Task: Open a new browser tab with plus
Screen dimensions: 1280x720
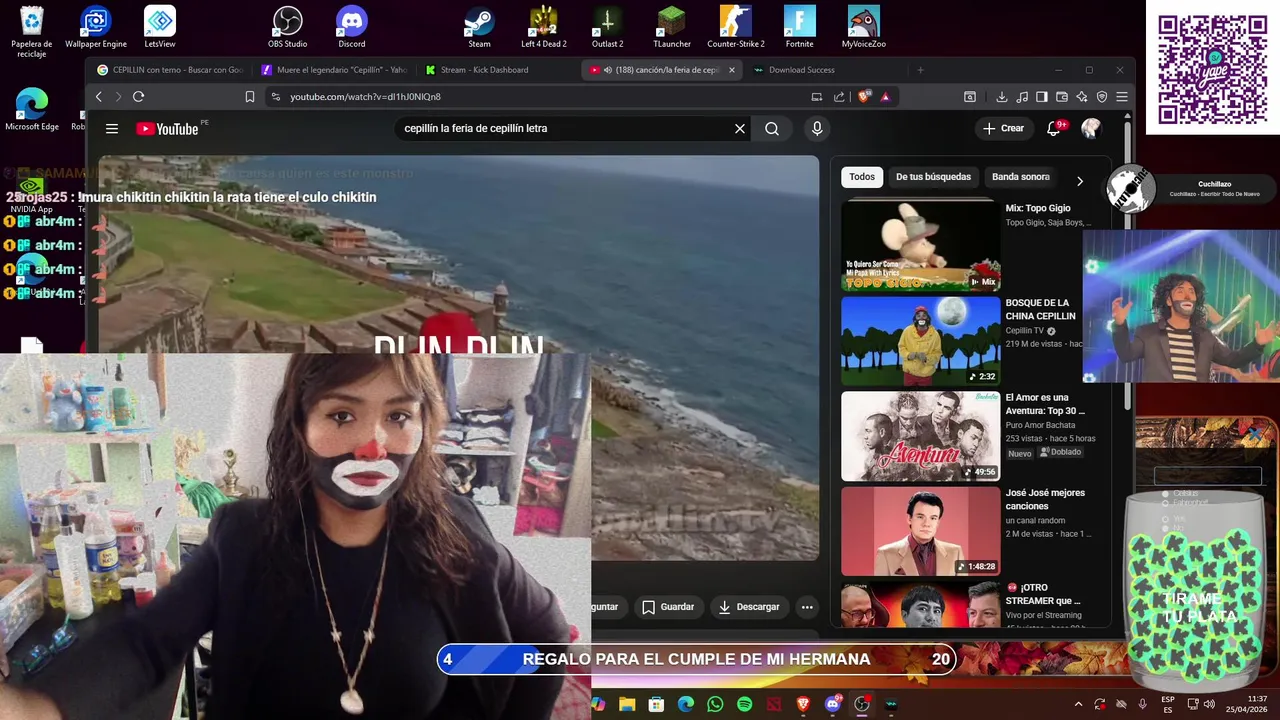Action: tap(920, 70)
